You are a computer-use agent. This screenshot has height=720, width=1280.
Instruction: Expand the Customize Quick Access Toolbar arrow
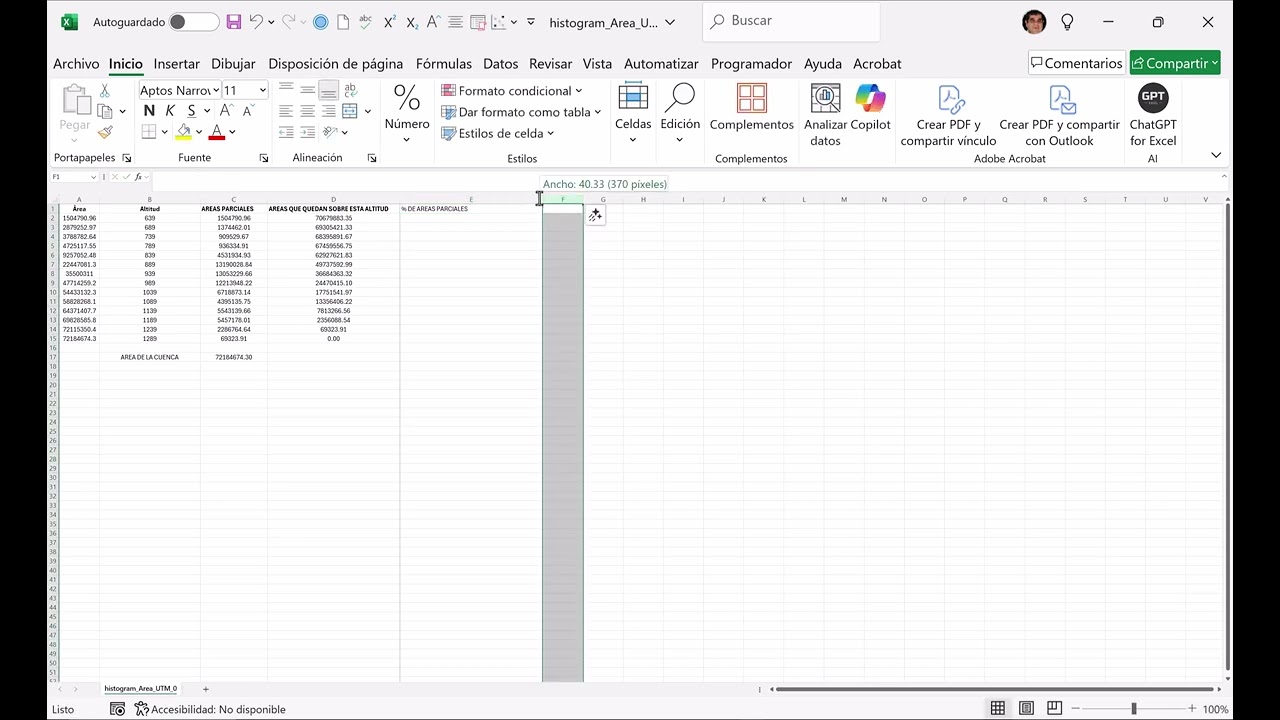530,22
